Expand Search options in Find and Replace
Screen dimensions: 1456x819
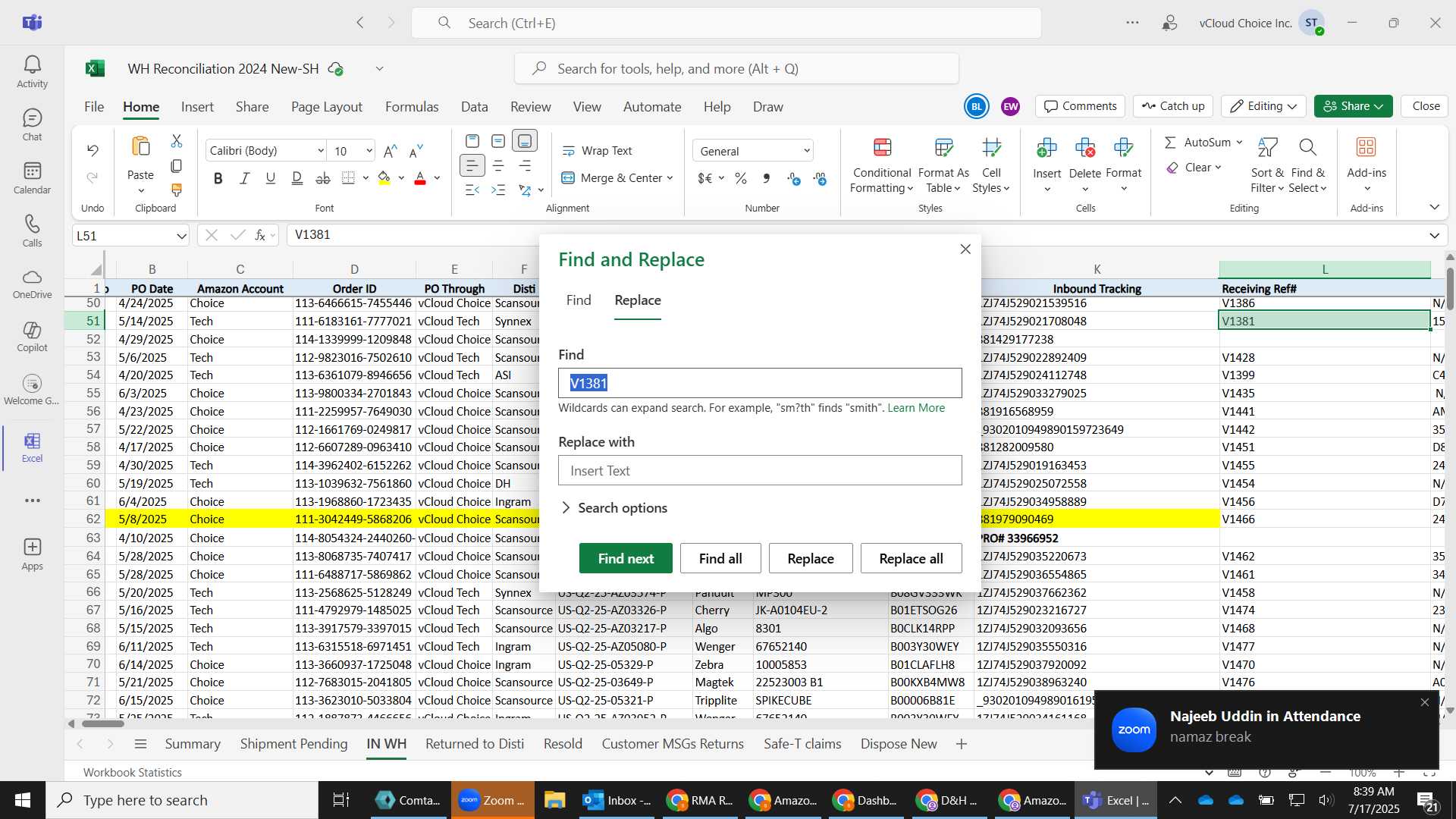point(614,508)
